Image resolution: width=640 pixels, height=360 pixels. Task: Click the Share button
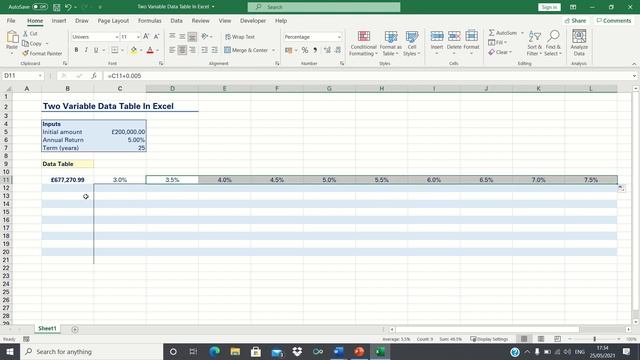pyautogui.click(x=576, y=20)
